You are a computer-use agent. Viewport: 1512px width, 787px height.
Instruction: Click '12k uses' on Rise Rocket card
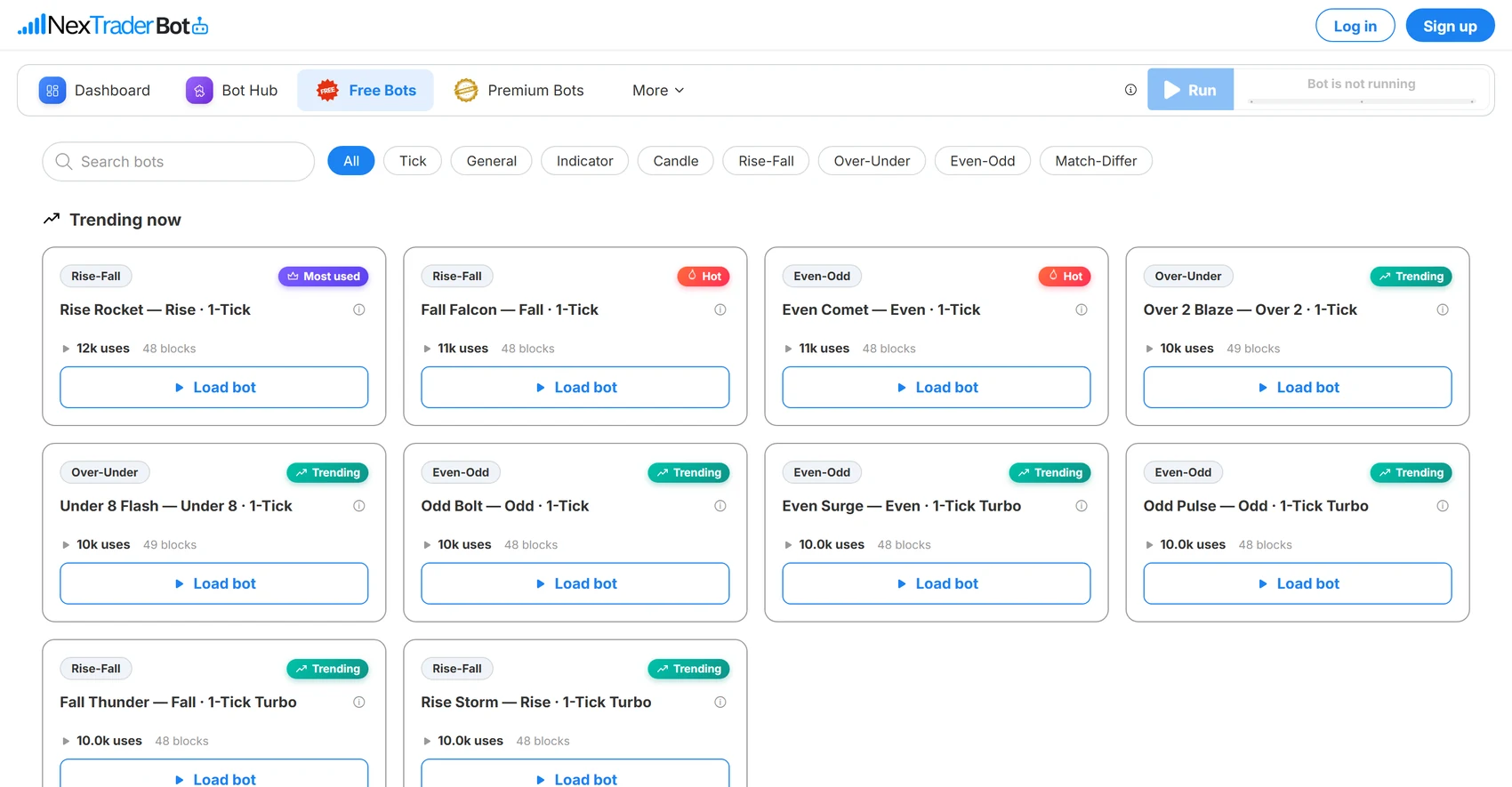(103, 349)
